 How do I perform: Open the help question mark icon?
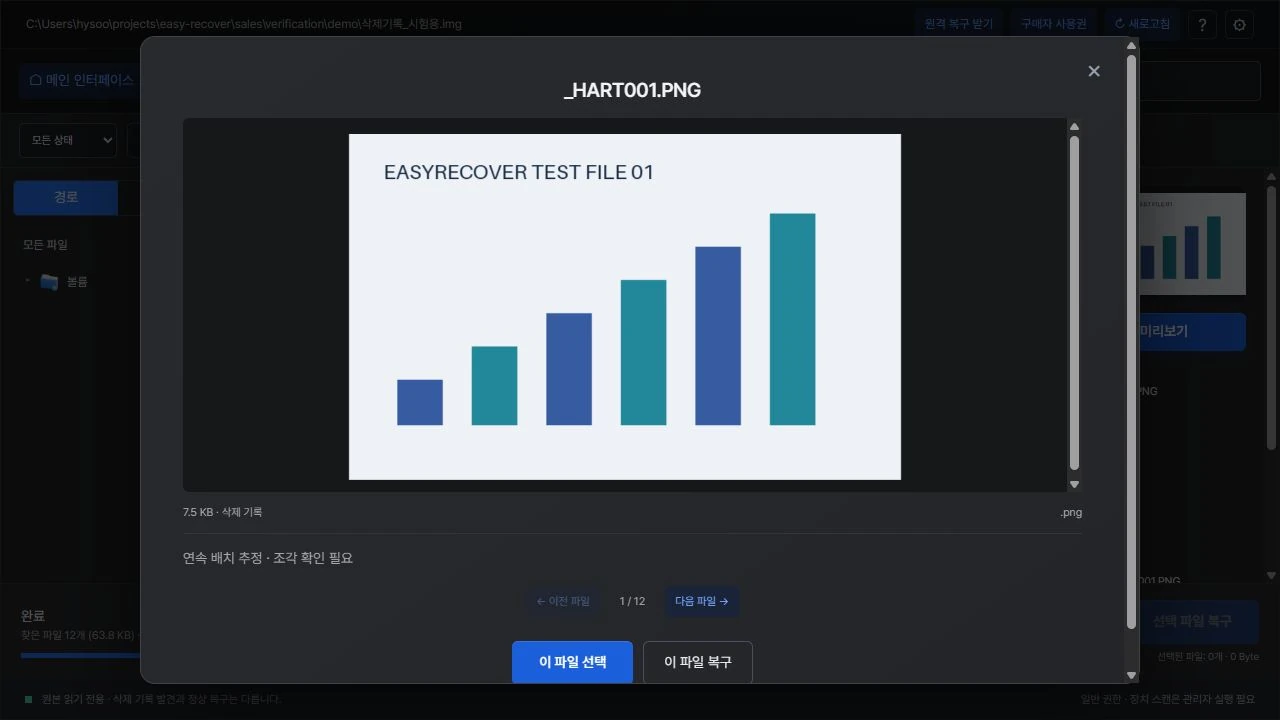tap(1203, 24)
